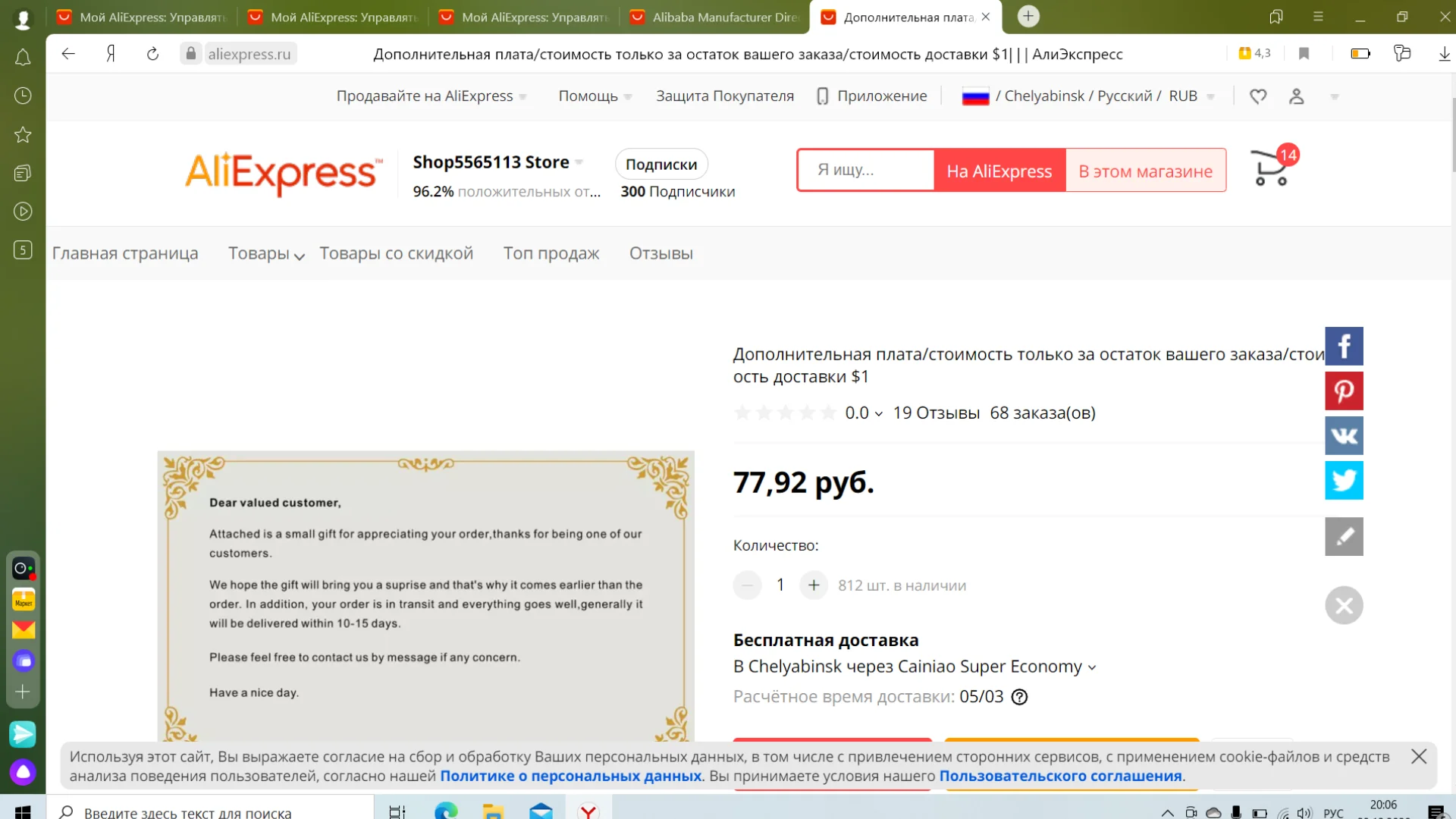
Task: Share via VK icon
Action: pyautogui.click(x=1344, y=436)
